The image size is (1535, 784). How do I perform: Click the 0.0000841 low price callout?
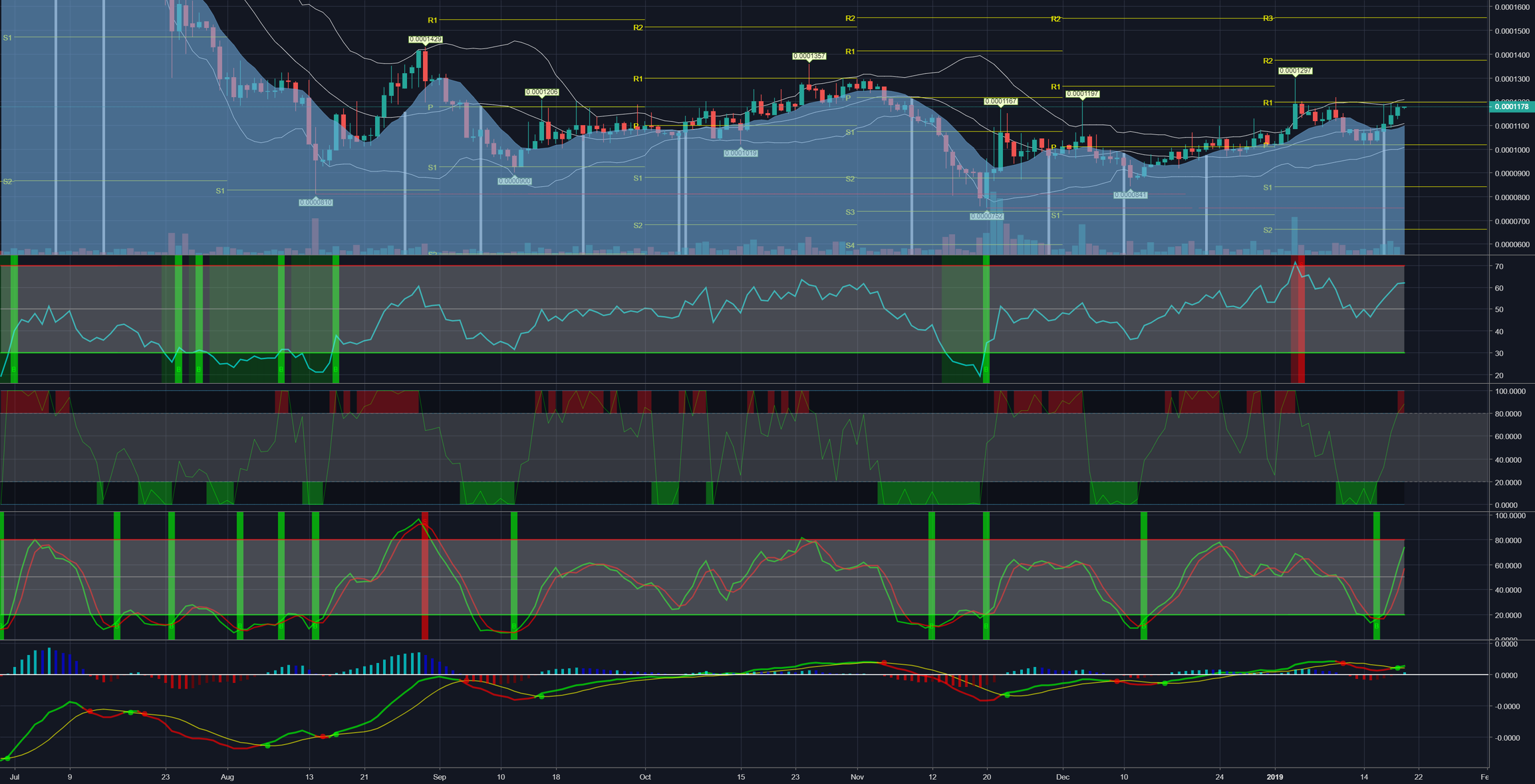(1130, 195)
